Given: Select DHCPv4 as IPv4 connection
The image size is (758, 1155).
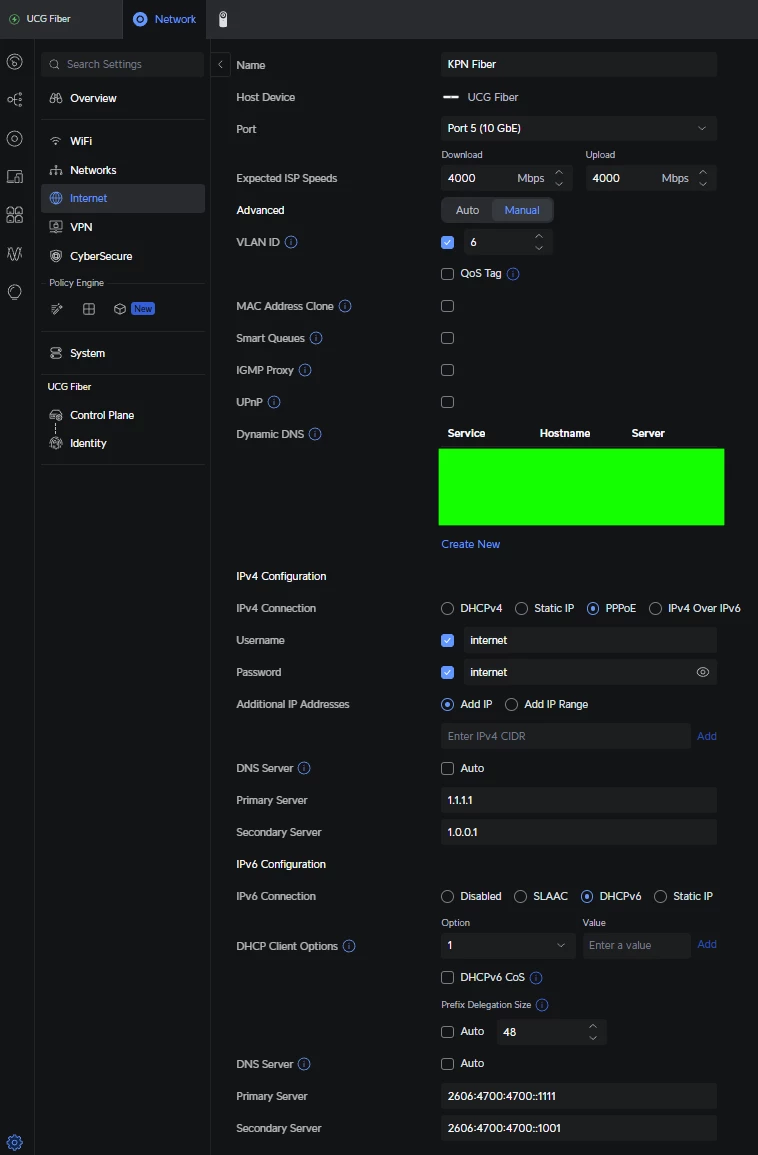Looking at the screenshot, I should click(x=448, y=608).
